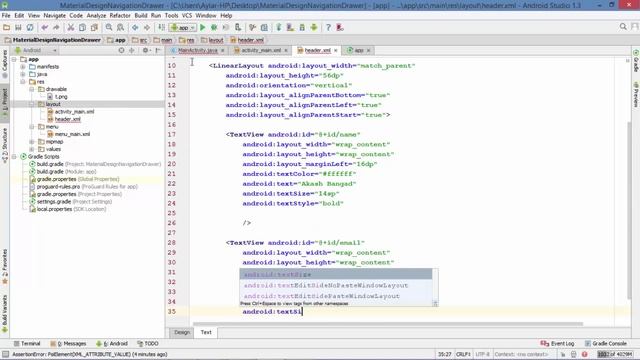Click the Open folder toolbar icon
The width and height of the screenshot is (640, 360).
pyautogui.click(x=7, y=27)
